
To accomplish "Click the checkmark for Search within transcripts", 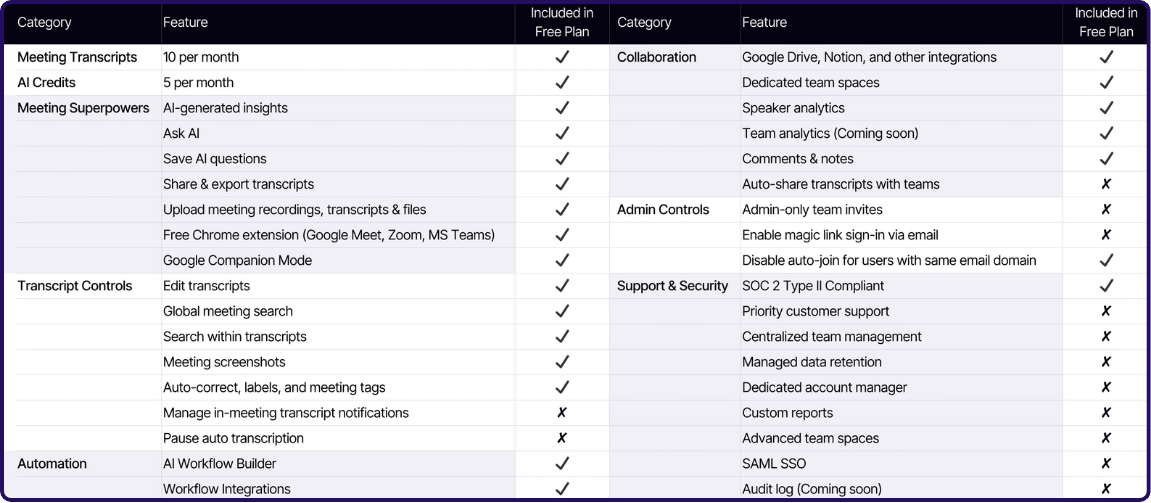I will [x=562, y=336].
